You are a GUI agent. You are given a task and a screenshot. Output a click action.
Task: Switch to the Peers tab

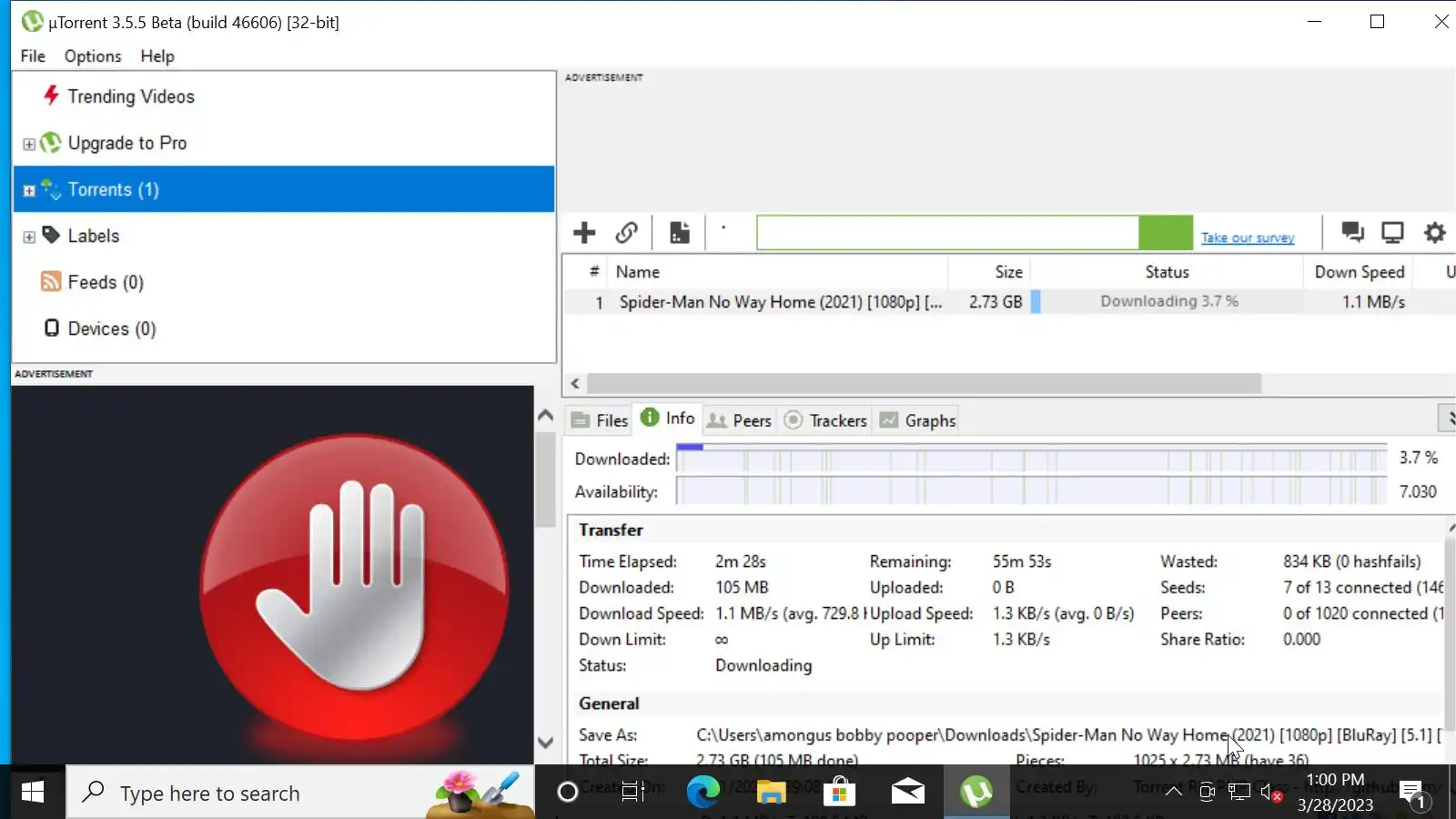[x=740, y=420]
